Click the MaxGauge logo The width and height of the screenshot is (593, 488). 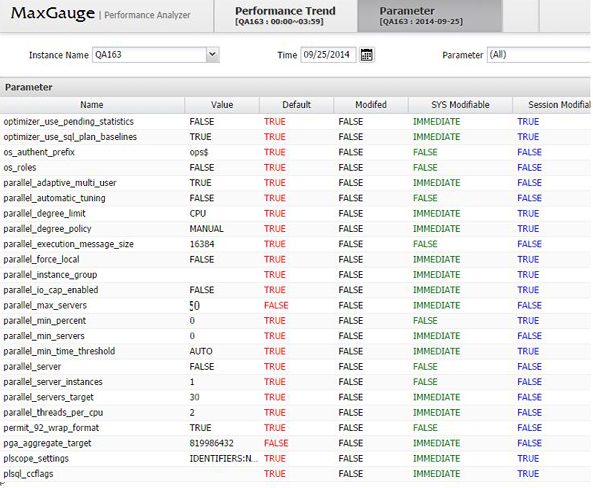(x=53, y=14)
